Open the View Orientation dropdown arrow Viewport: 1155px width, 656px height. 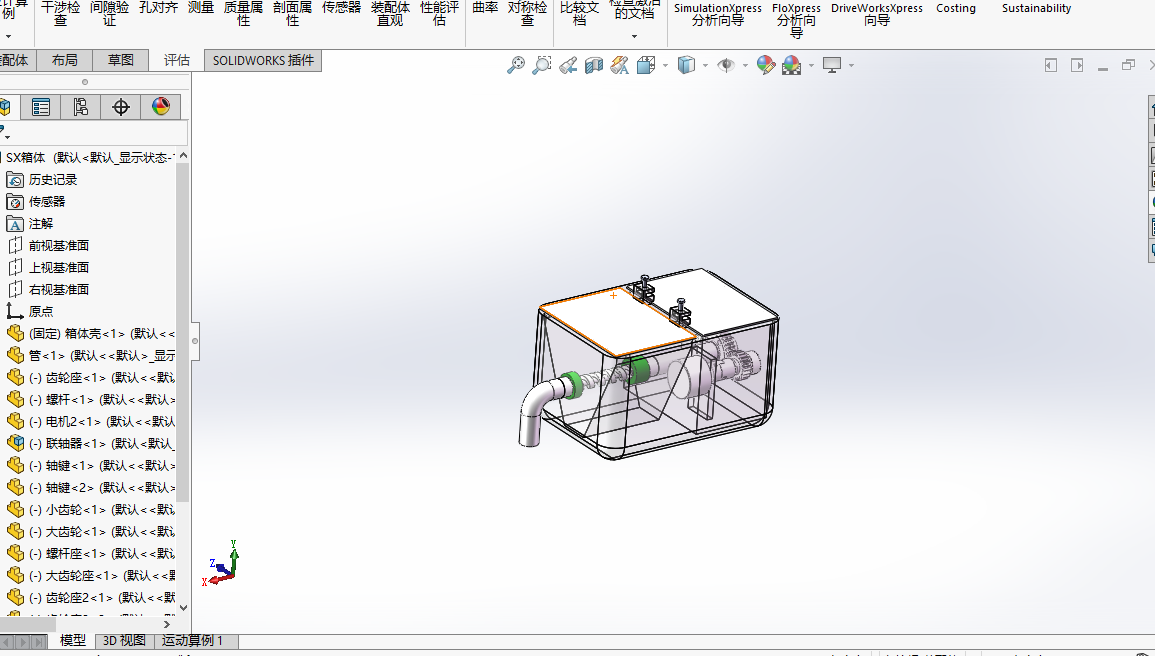coord(664,66)
